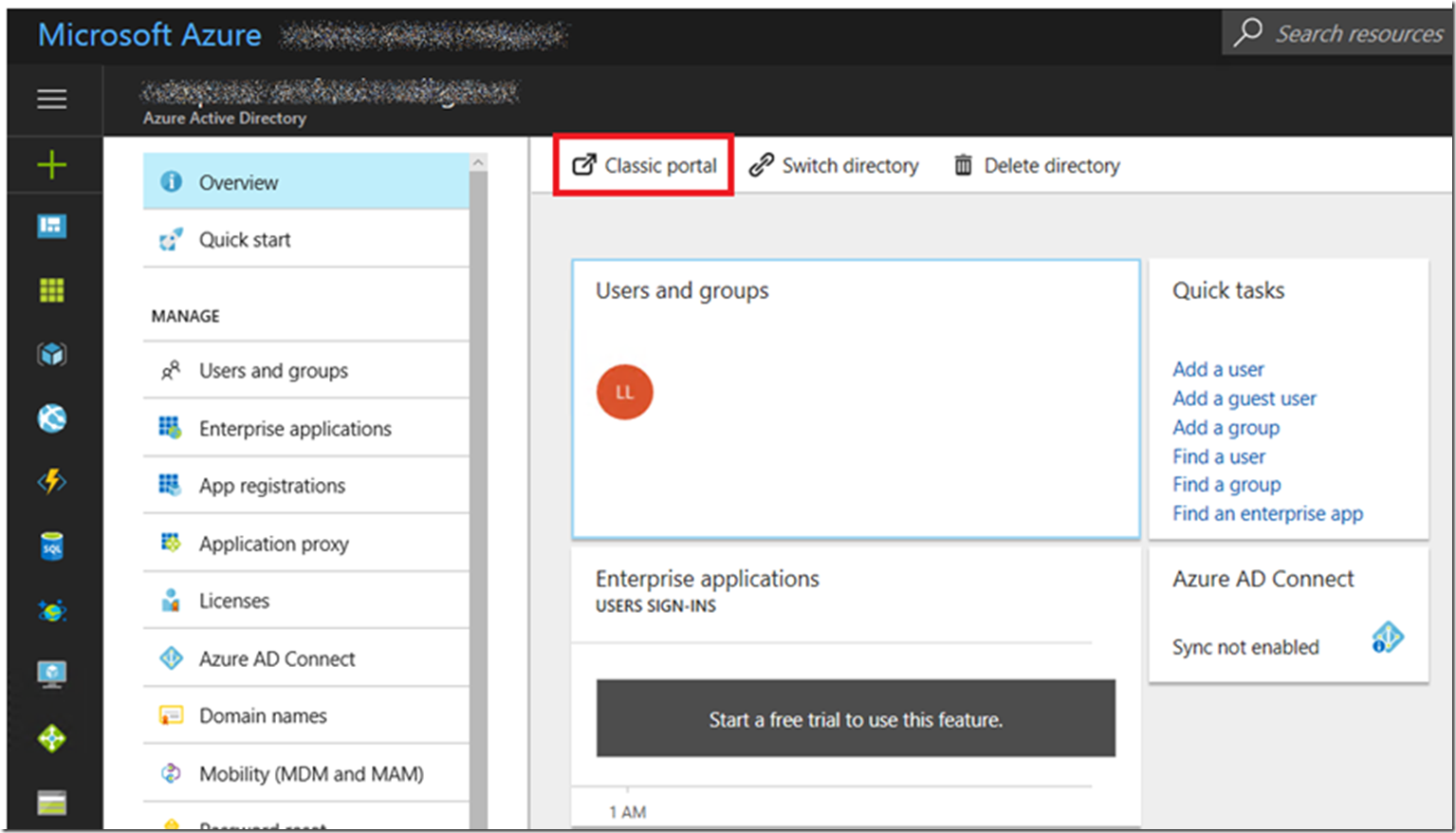Go to App registrations

coord(305,485)
